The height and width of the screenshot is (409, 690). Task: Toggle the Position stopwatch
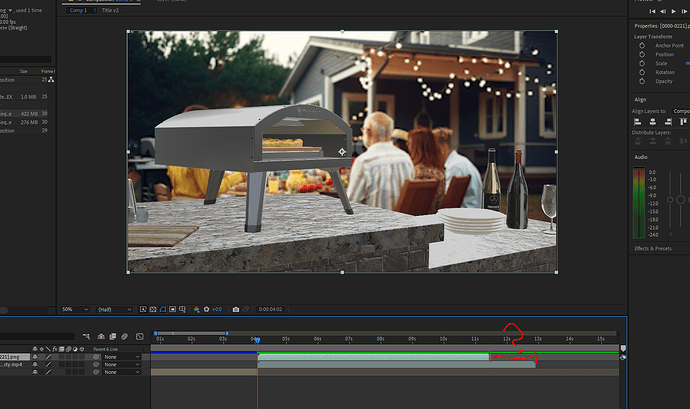pos(642,54)
